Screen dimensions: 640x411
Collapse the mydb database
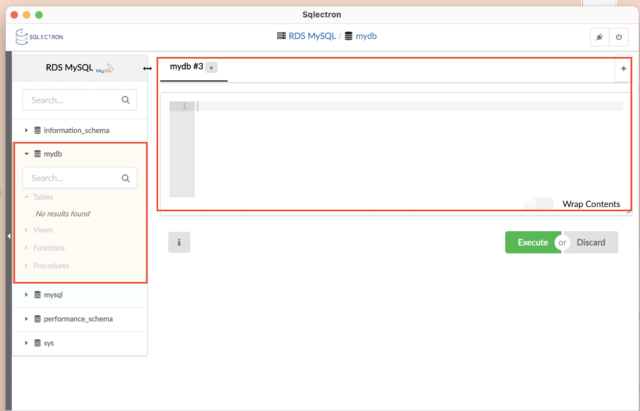26,154
